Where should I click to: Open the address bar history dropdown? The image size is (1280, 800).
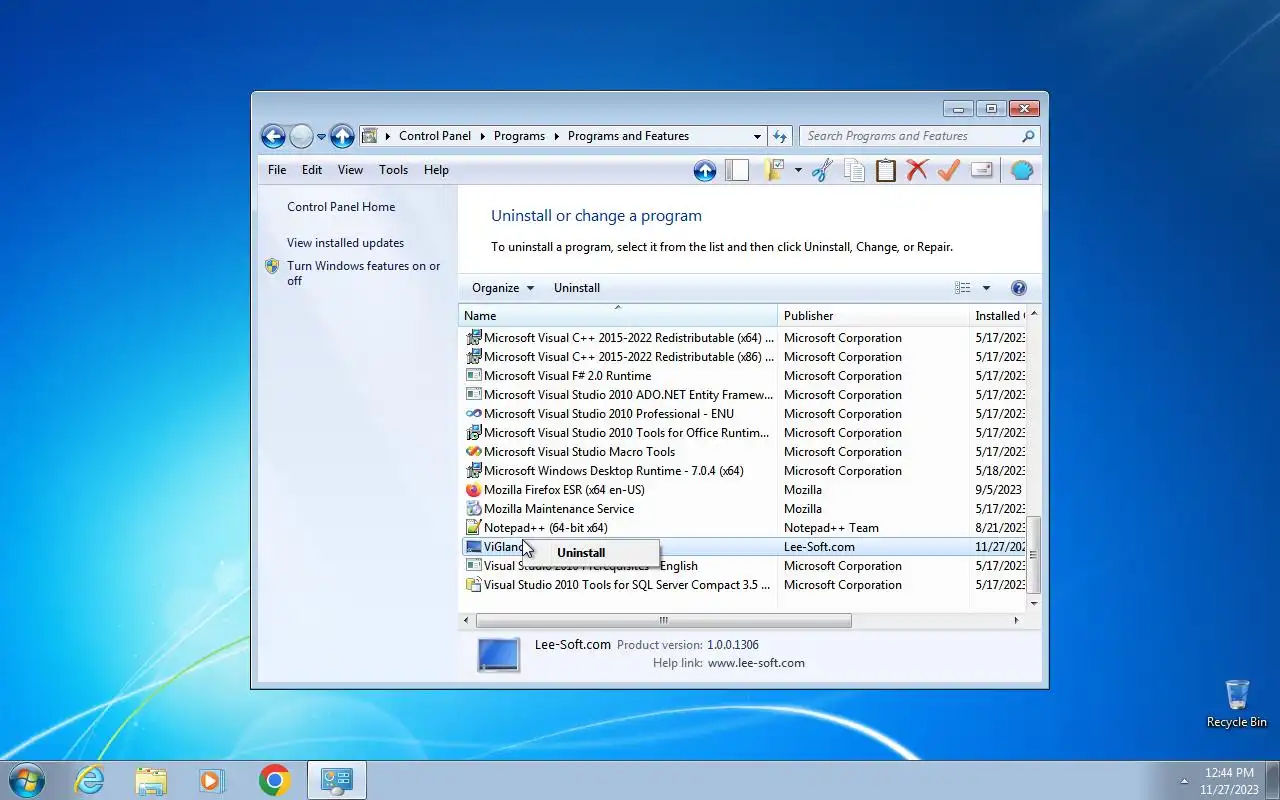point(757,136)
